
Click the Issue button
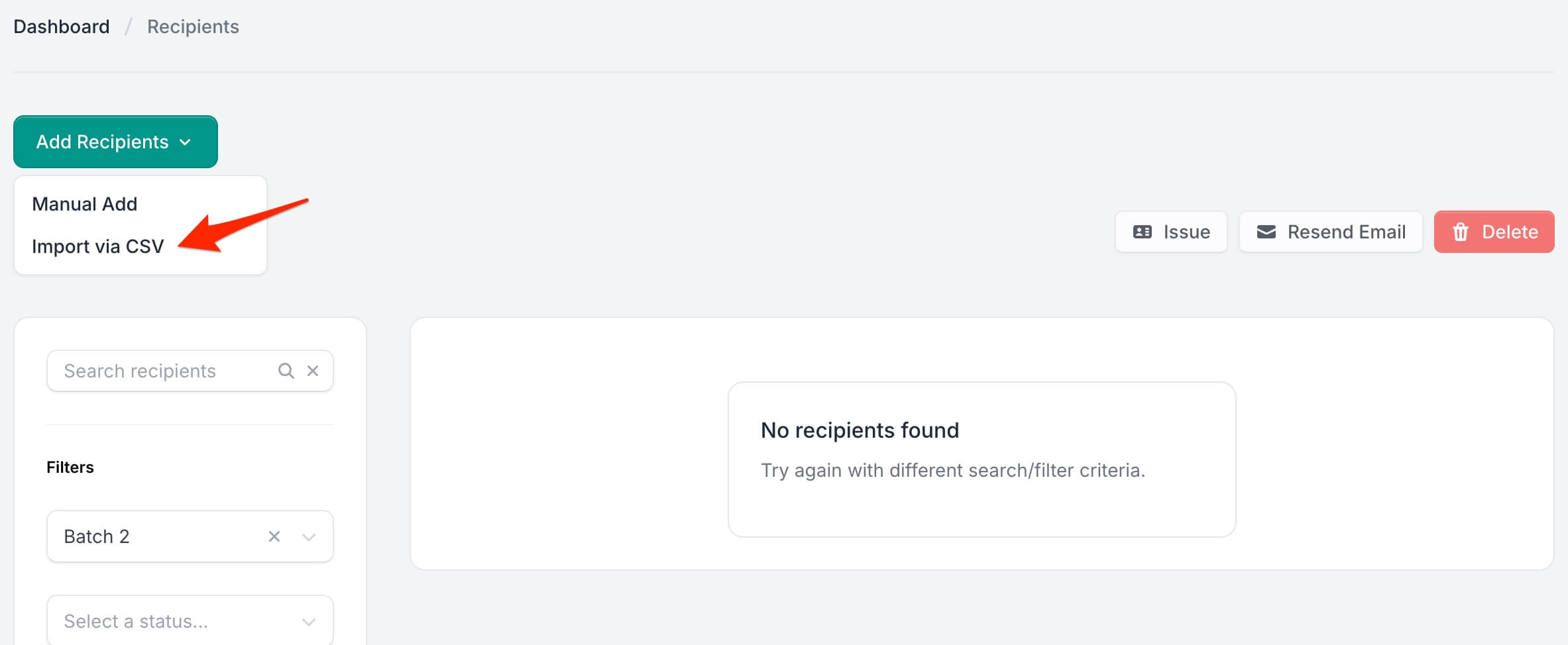[1170, 232]
